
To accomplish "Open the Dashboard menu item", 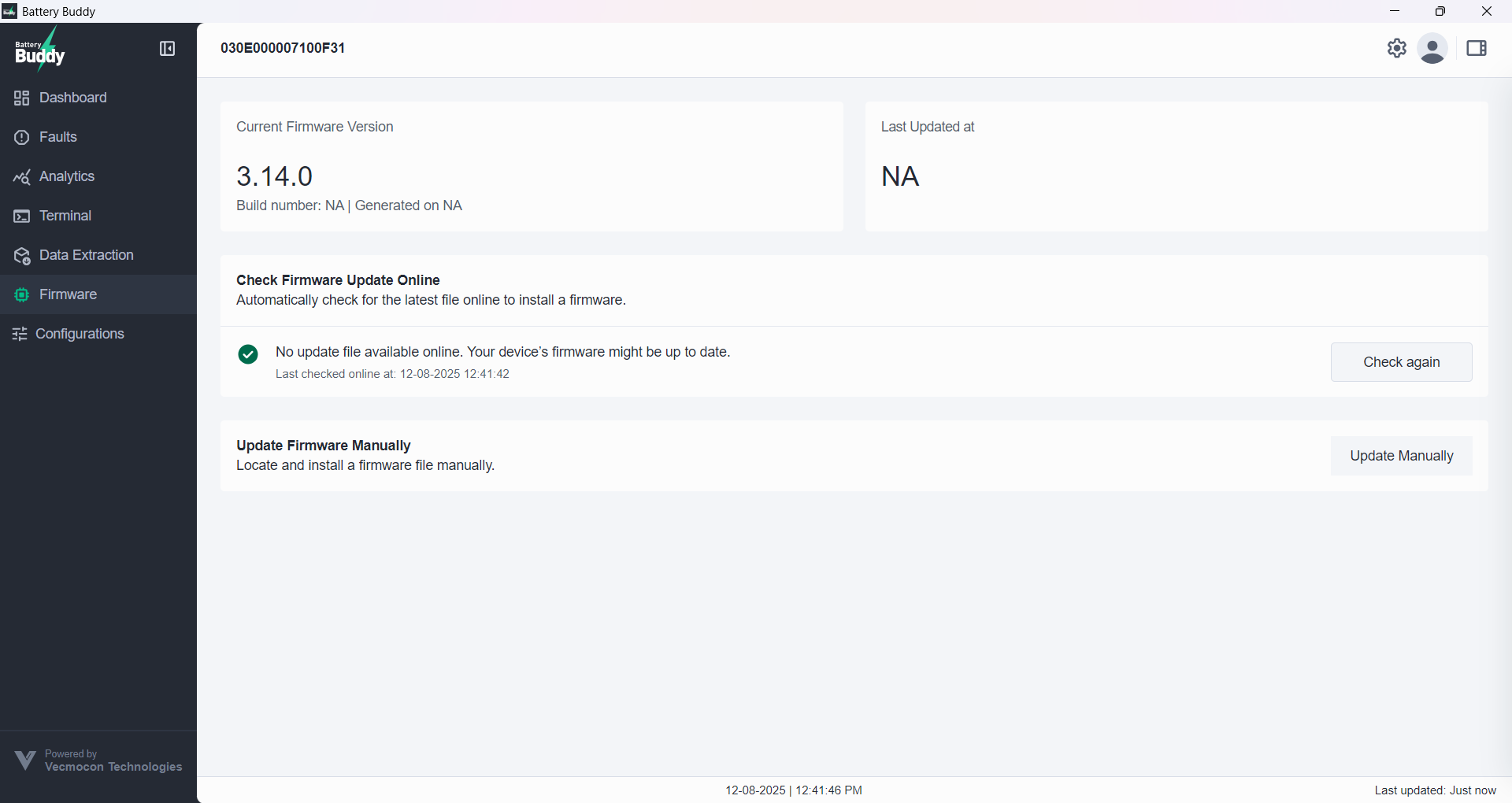I will pos(73,98).
